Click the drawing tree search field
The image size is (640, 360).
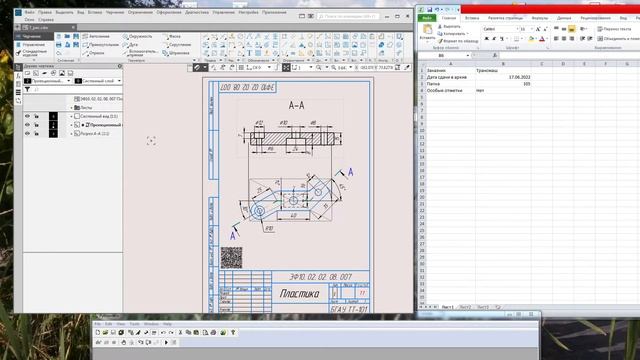point(77,89)
